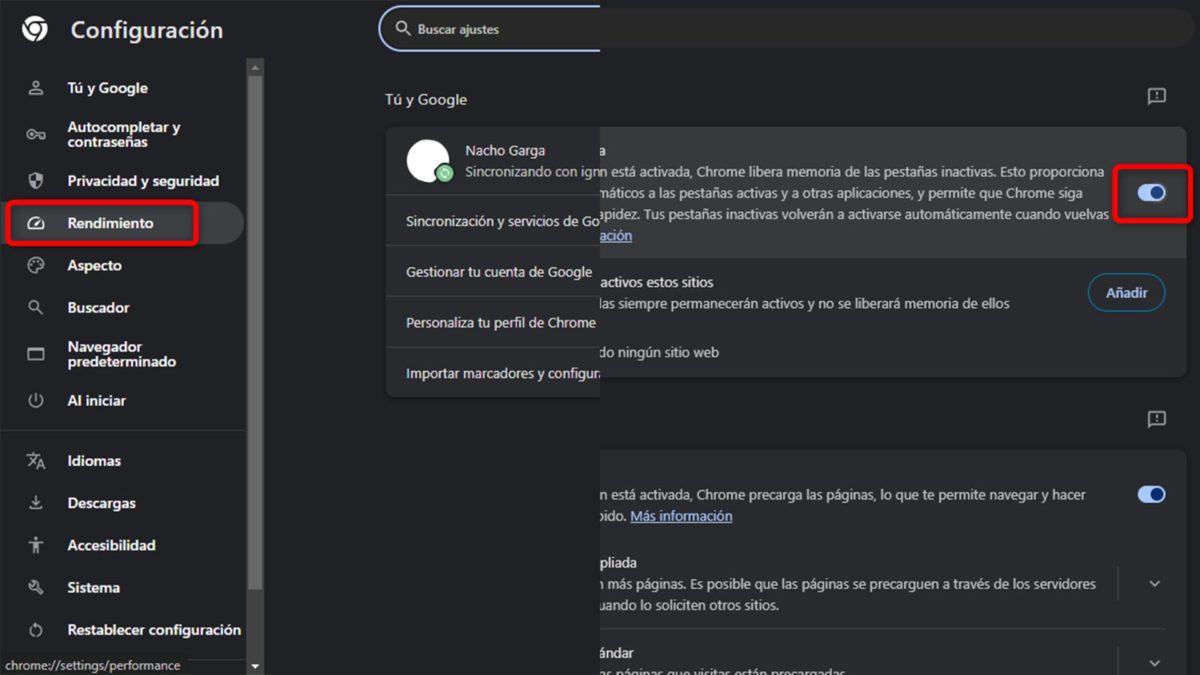Select the Buscador magnifier icon

point(36,307)
